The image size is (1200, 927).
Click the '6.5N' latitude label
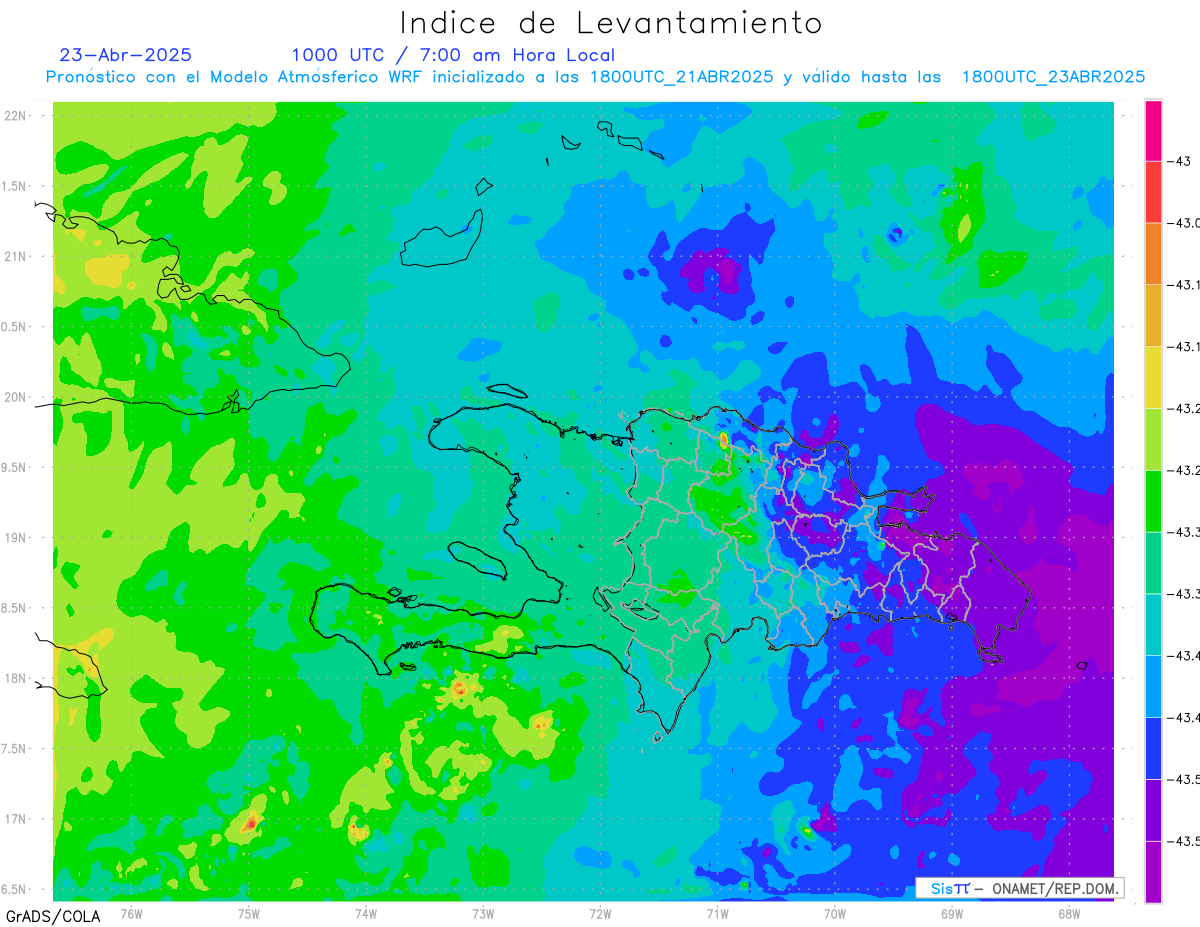coord(15,889)
